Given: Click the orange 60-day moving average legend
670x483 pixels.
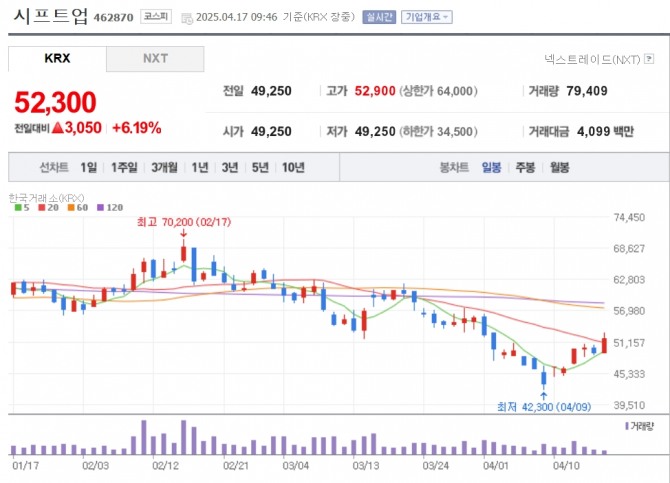Looking at the screenshot, I should (x=78, y=208).
